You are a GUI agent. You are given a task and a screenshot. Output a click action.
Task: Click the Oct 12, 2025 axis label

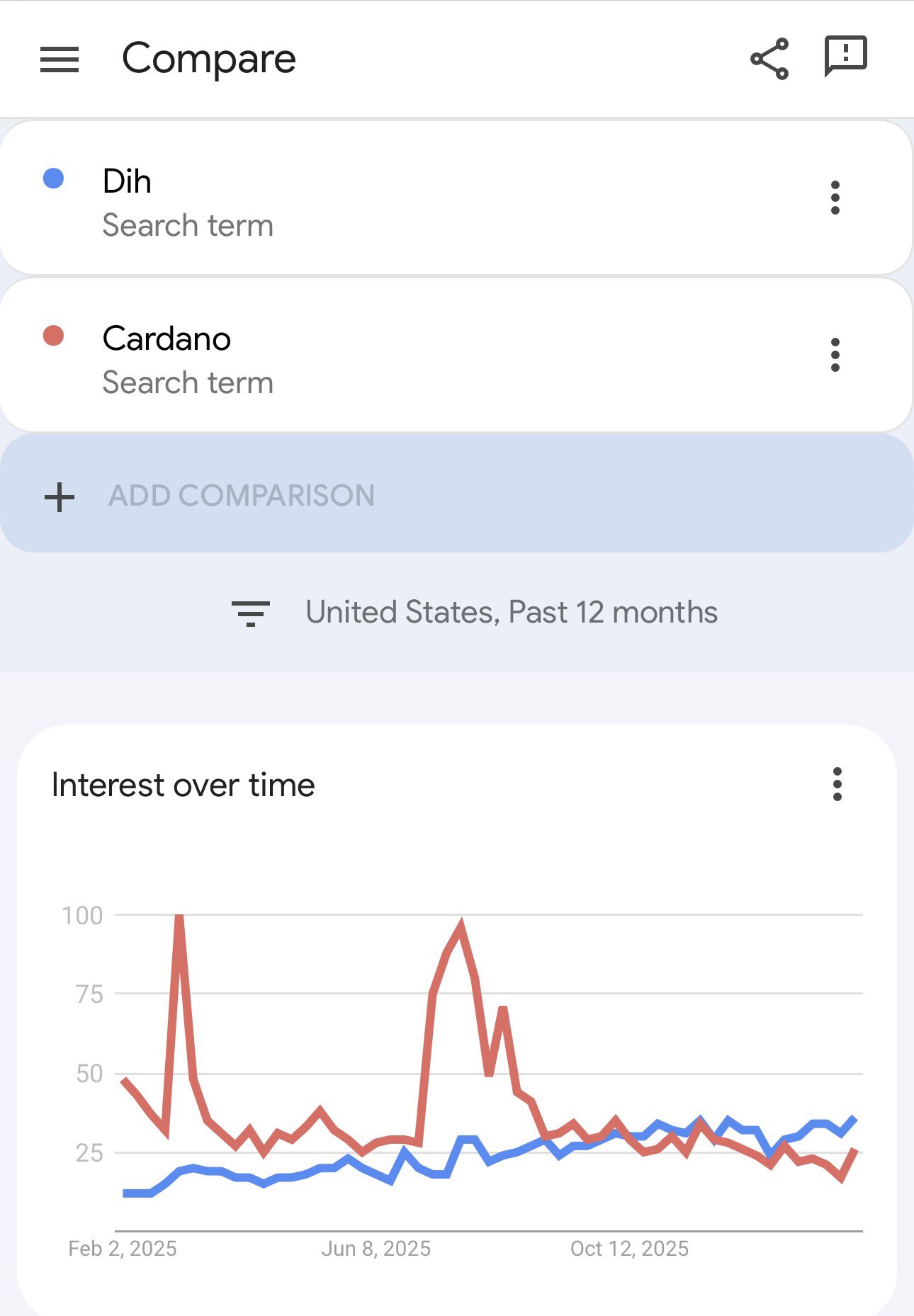pyautogui.click(x=629, y=1248)
